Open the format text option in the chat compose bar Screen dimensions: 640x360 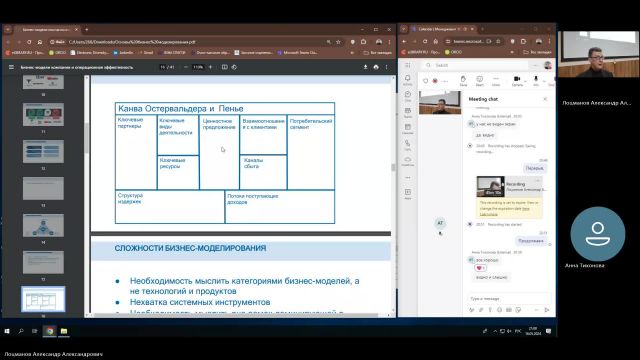[472, 310]
